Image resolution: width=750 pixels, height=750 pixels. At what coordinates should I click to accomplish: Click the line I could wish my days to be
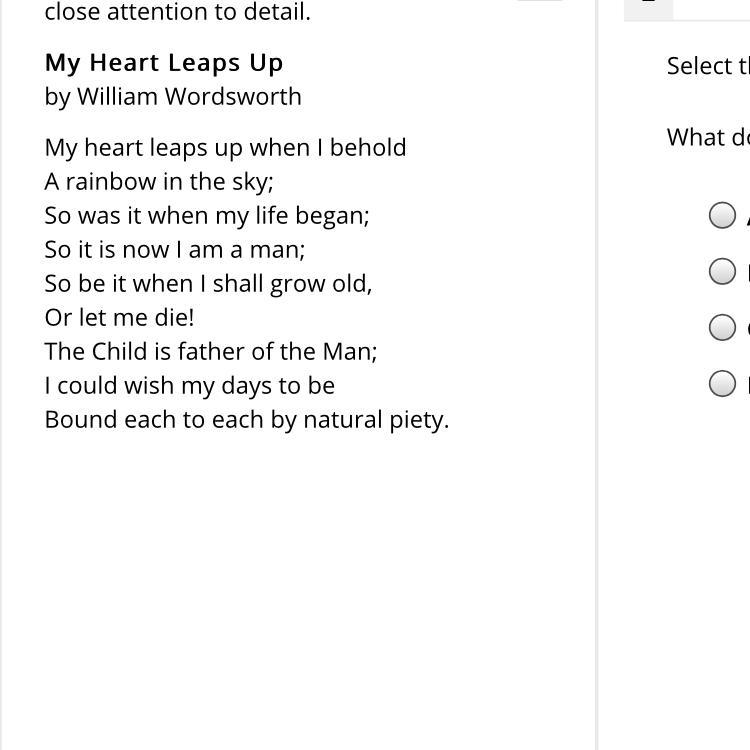(x=189, y=386)
